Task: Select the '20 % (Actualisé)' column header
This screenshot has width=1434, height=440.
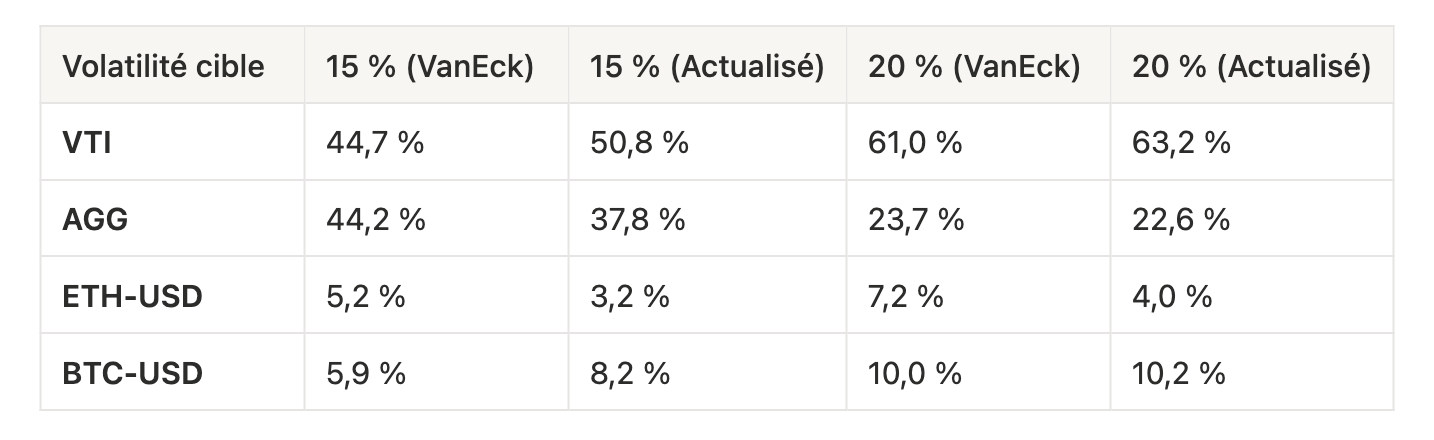Action: click(1252, 65)
